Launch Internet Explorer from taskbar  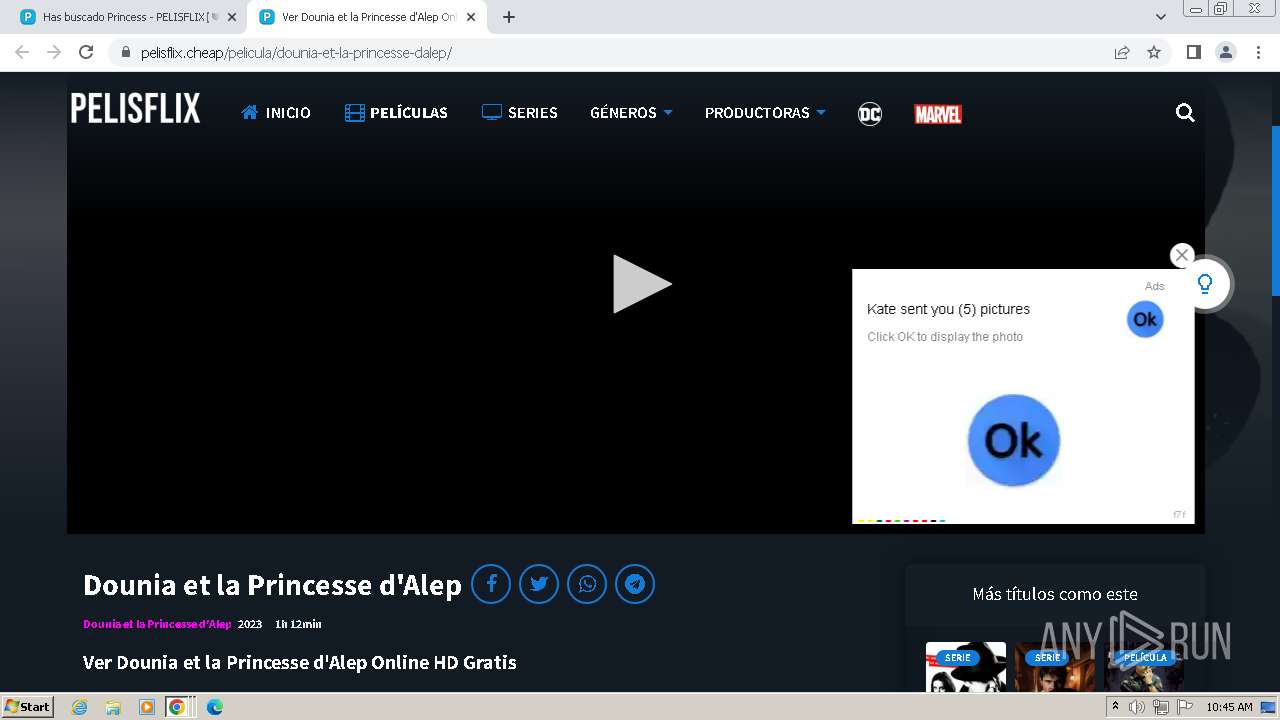point(79,707)
